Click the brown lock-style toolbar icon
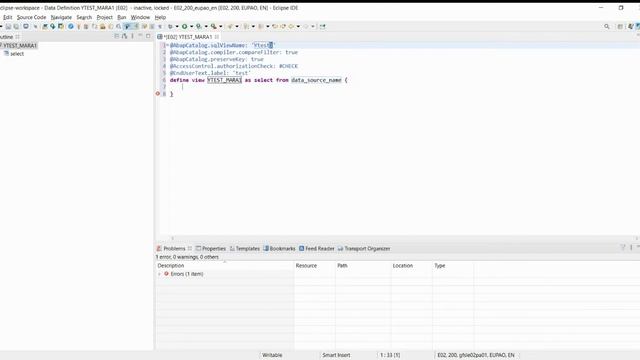This screenshot has width=640, height=360. tap(102, 27)
